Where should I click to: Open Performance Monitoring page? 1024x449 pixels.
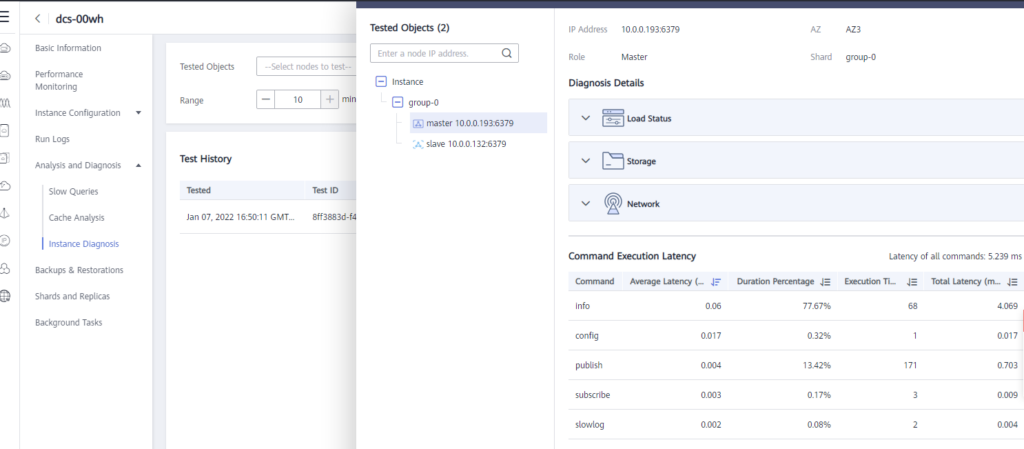click(59, 80)
